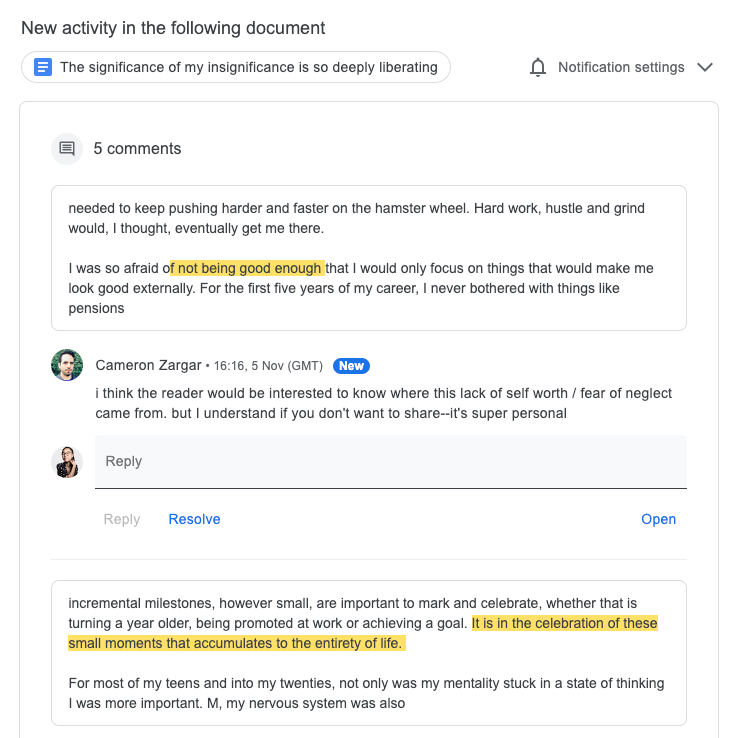Click the highlighted 'not being good enough' text
The height and width of the screenshot is (738, 743).
tap(247, 268)
